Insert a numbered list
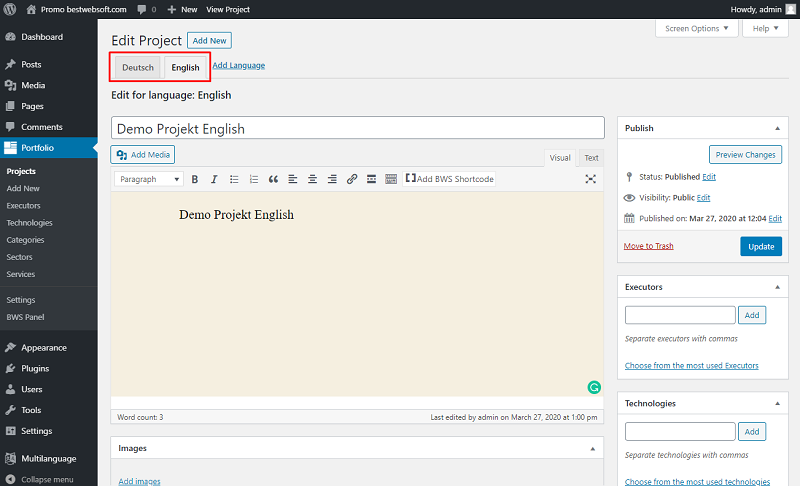The width and height of the screenshot is (800, 486). click(254, 179)
